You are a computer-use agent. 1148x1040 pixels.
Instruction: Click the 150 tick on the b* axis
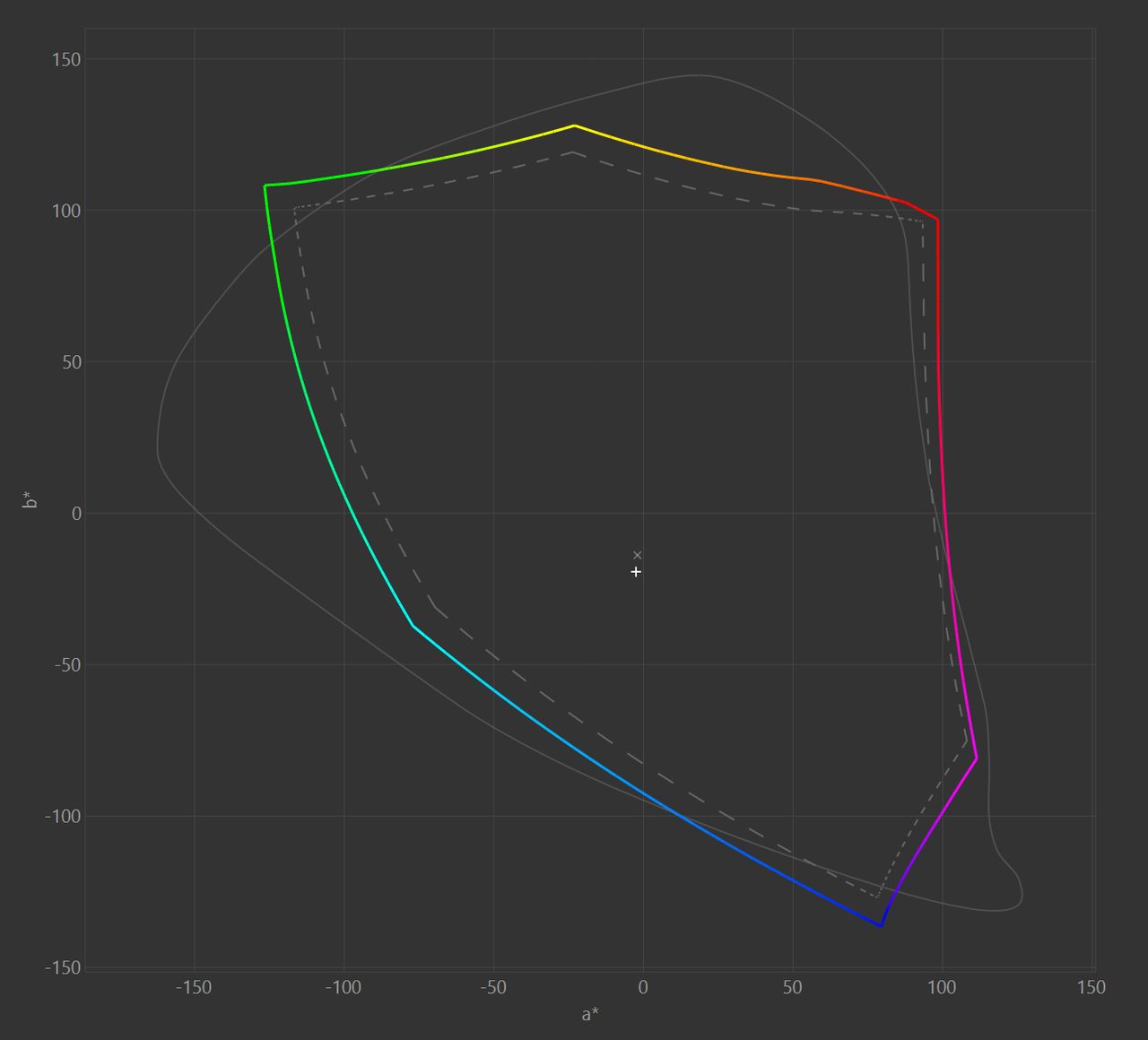tap(66, 59)
